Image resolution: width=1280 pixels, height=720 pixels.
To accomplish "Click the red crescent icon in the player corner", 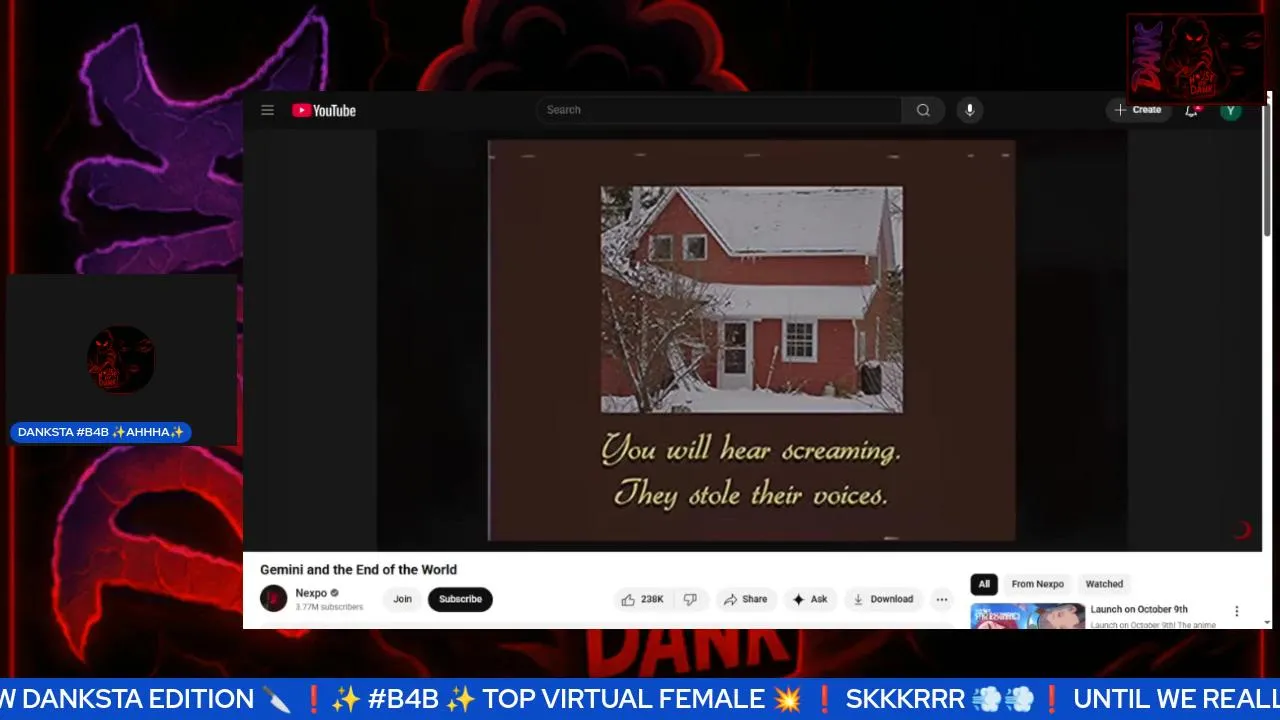I will (1242, 530).
